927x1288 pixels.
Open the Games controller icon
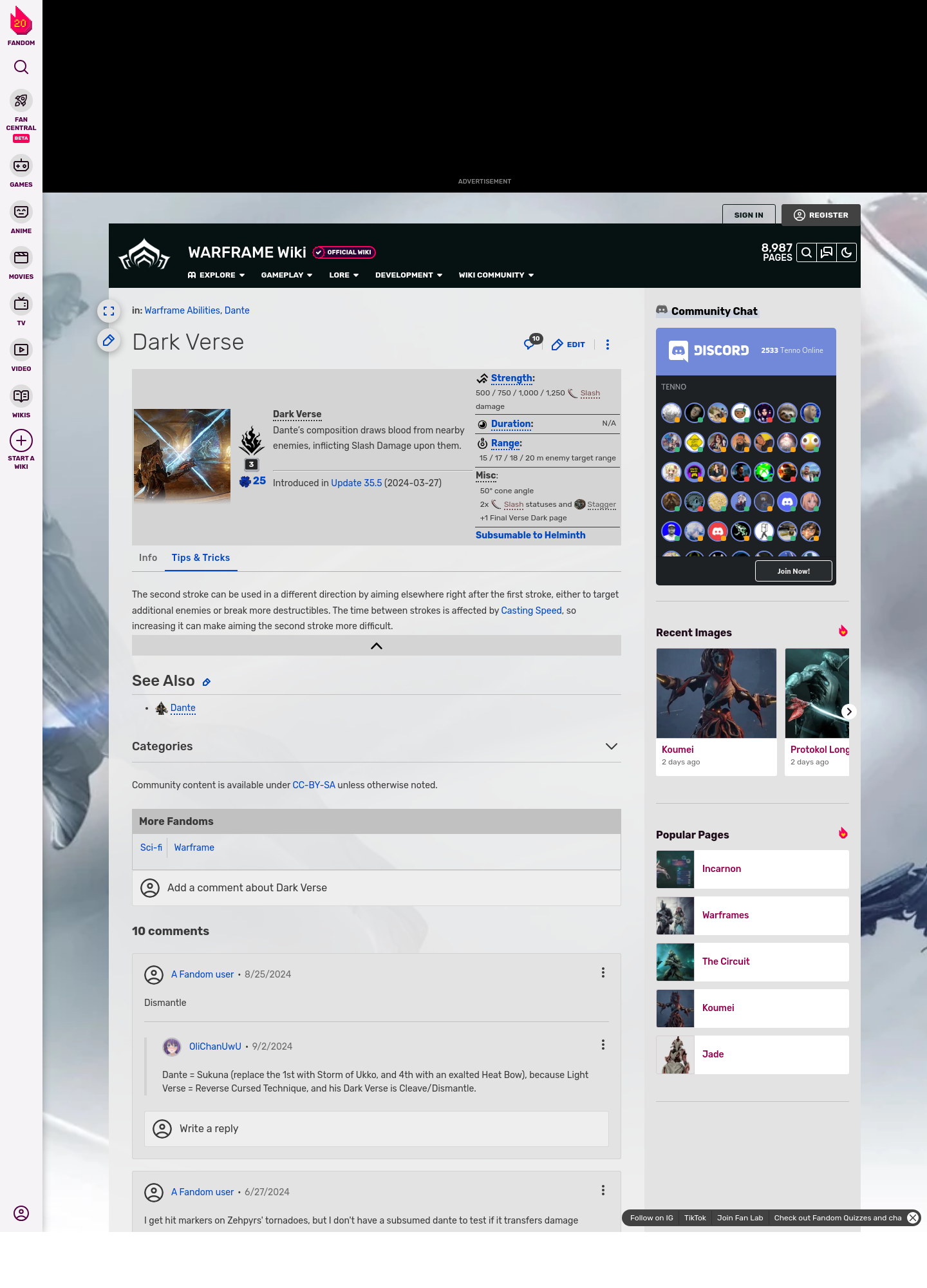[21, 166]
